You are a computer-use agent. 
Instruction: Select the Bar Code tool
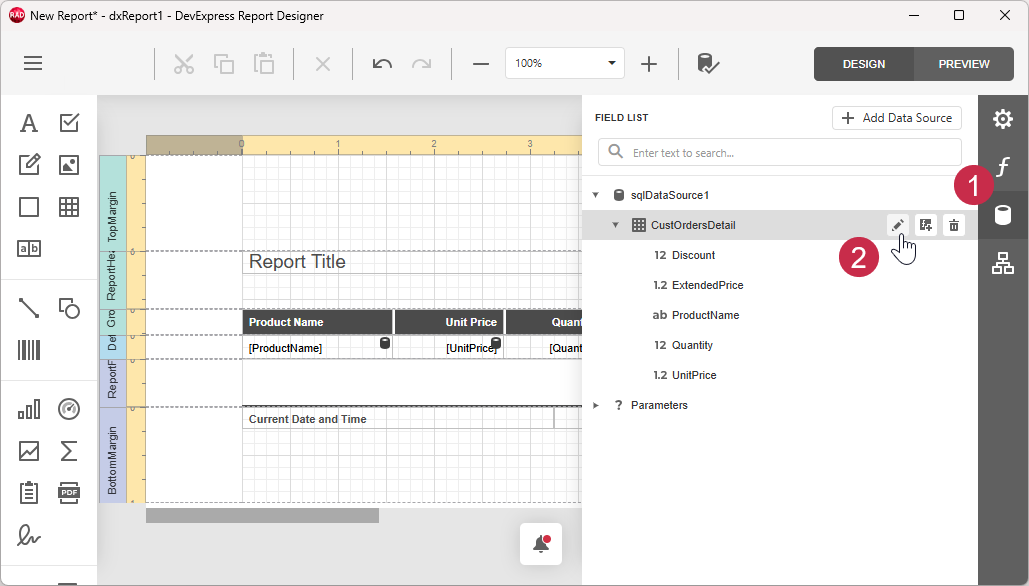(x=29, y=349)
